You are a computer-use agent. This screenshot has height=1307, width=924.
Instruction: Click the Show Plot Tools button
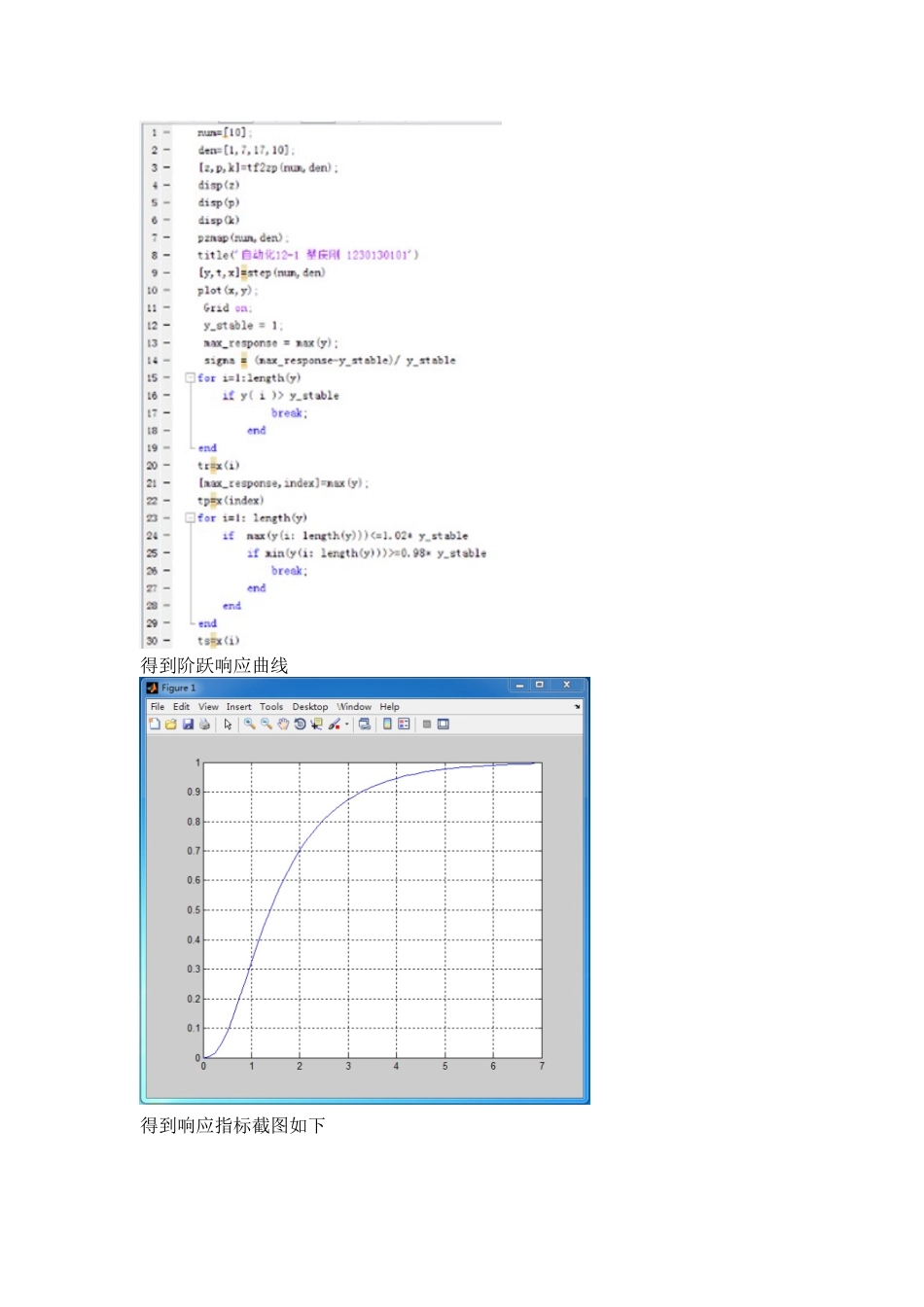444,724
